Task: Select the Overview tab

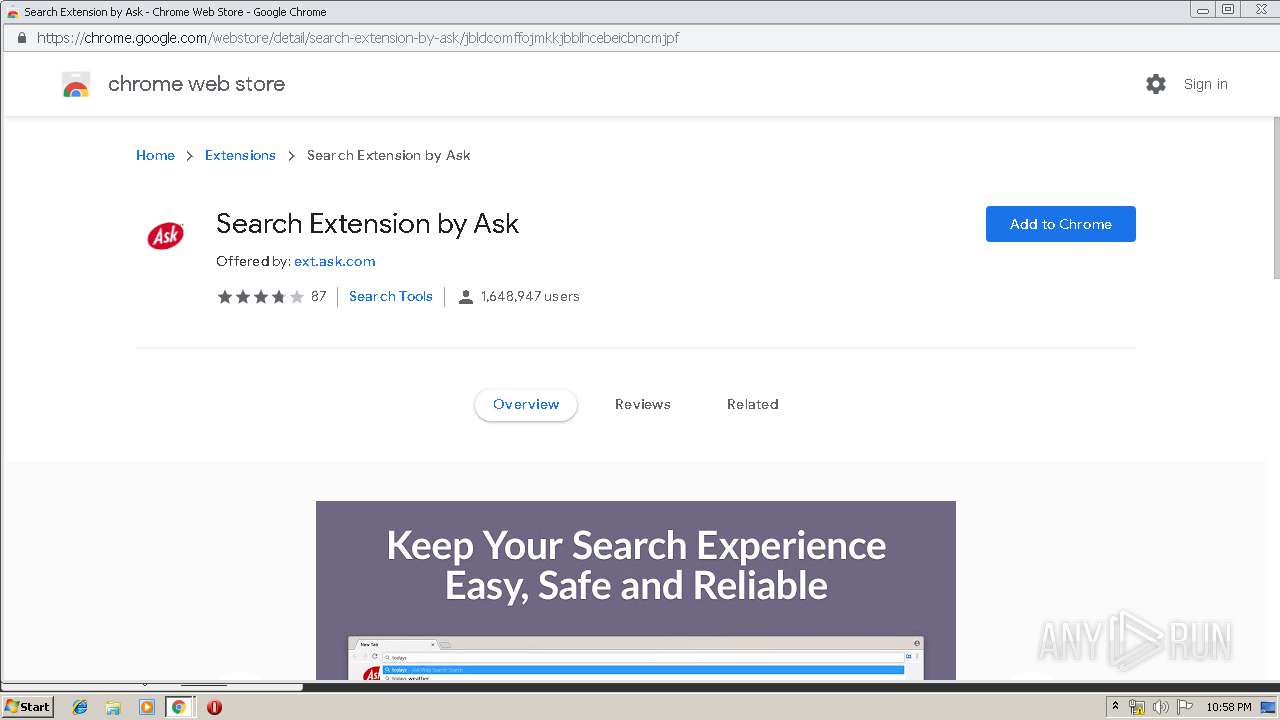Action: pos(526,404)
